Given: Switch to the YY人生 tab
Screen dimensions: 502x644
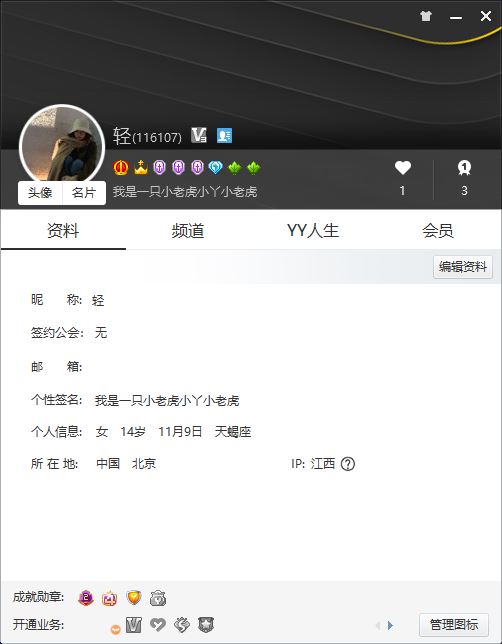Looking at the screenshot, I should (x=313, y=230).
